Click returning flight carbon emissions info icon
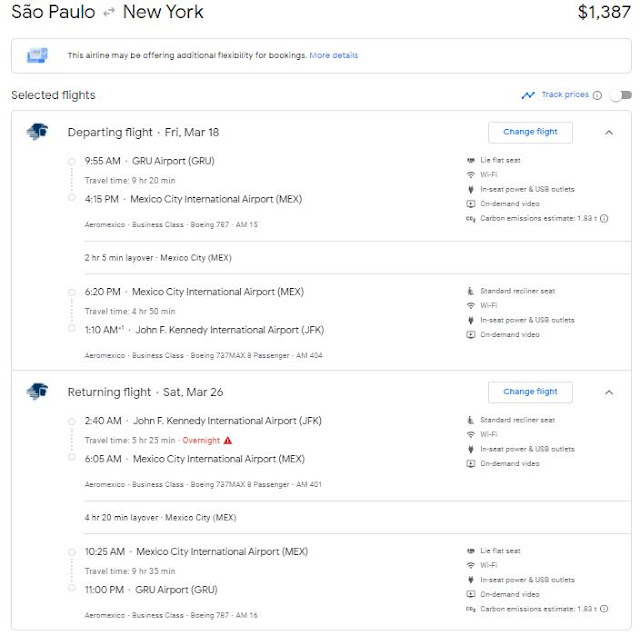The height and width of the screenshot is (635, 640). [604, 608]
